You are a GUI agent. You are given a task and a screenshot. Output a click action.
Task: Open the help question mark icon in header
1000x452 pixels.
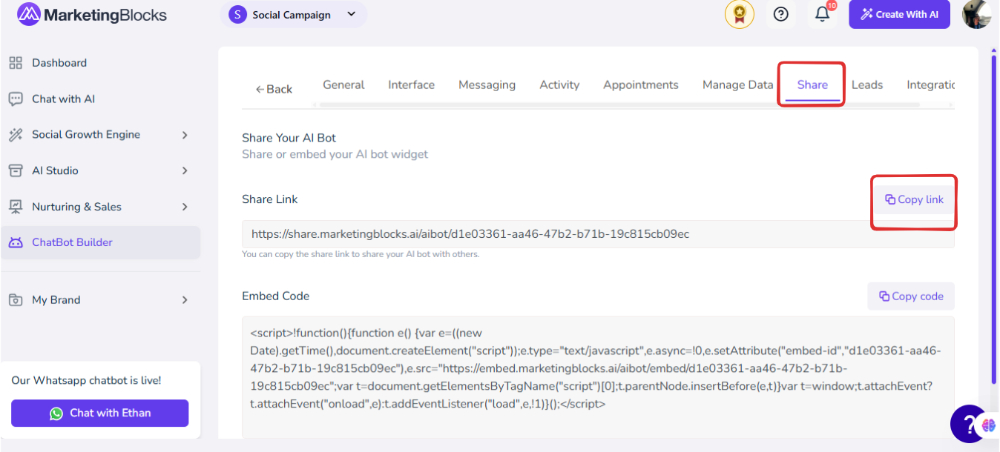coord(781,14)
